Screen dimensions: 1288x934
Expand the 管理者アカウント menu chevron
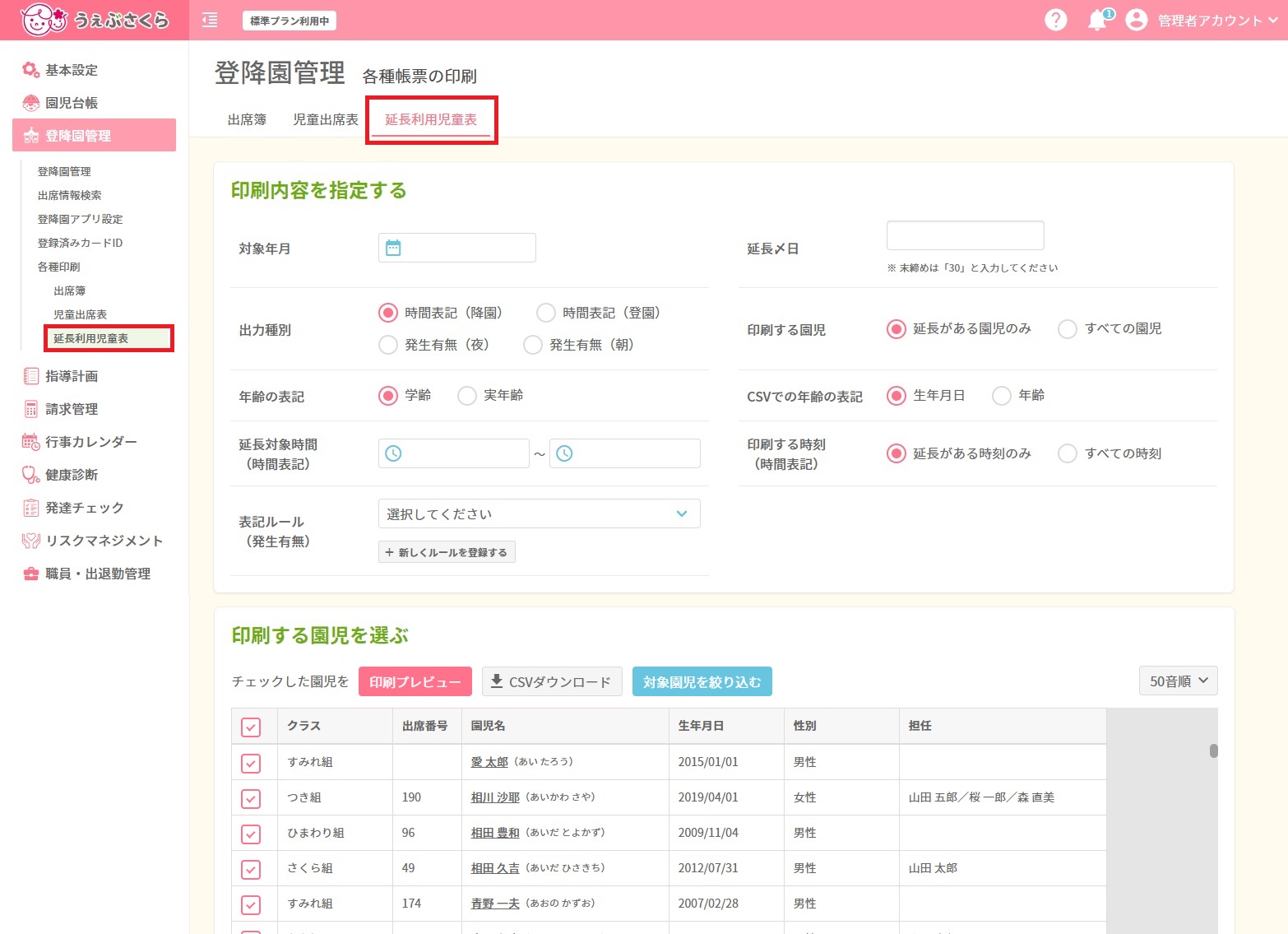[x=1273, y=21]
